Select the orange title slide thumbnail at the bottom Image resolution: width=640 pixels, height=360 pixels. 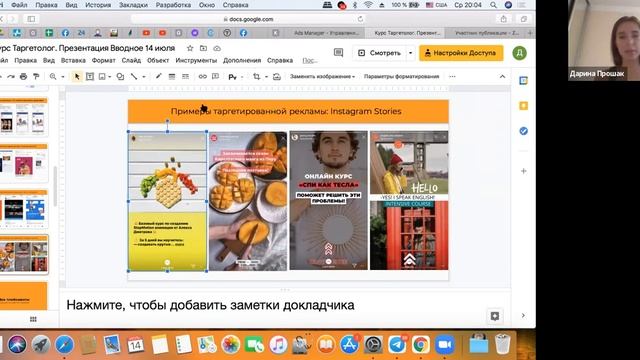coord(24,296)
